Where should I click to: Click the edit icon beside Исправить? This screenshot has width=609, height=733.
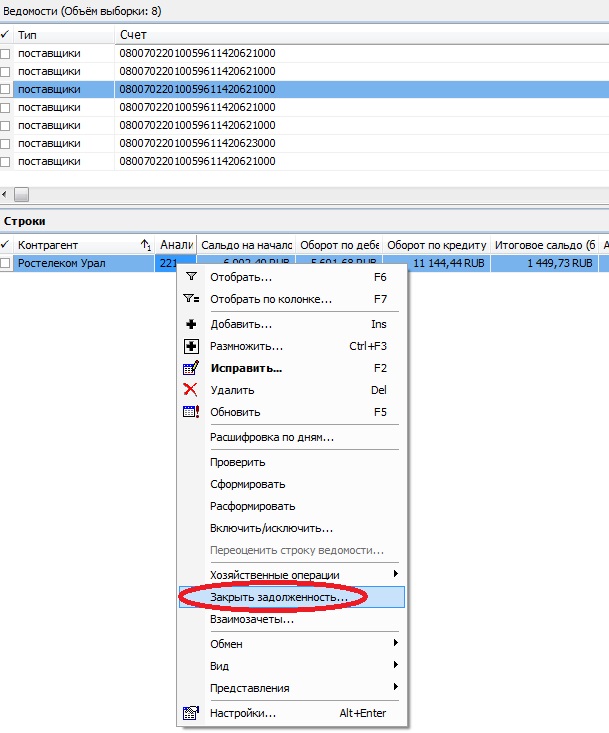point(191,368)
